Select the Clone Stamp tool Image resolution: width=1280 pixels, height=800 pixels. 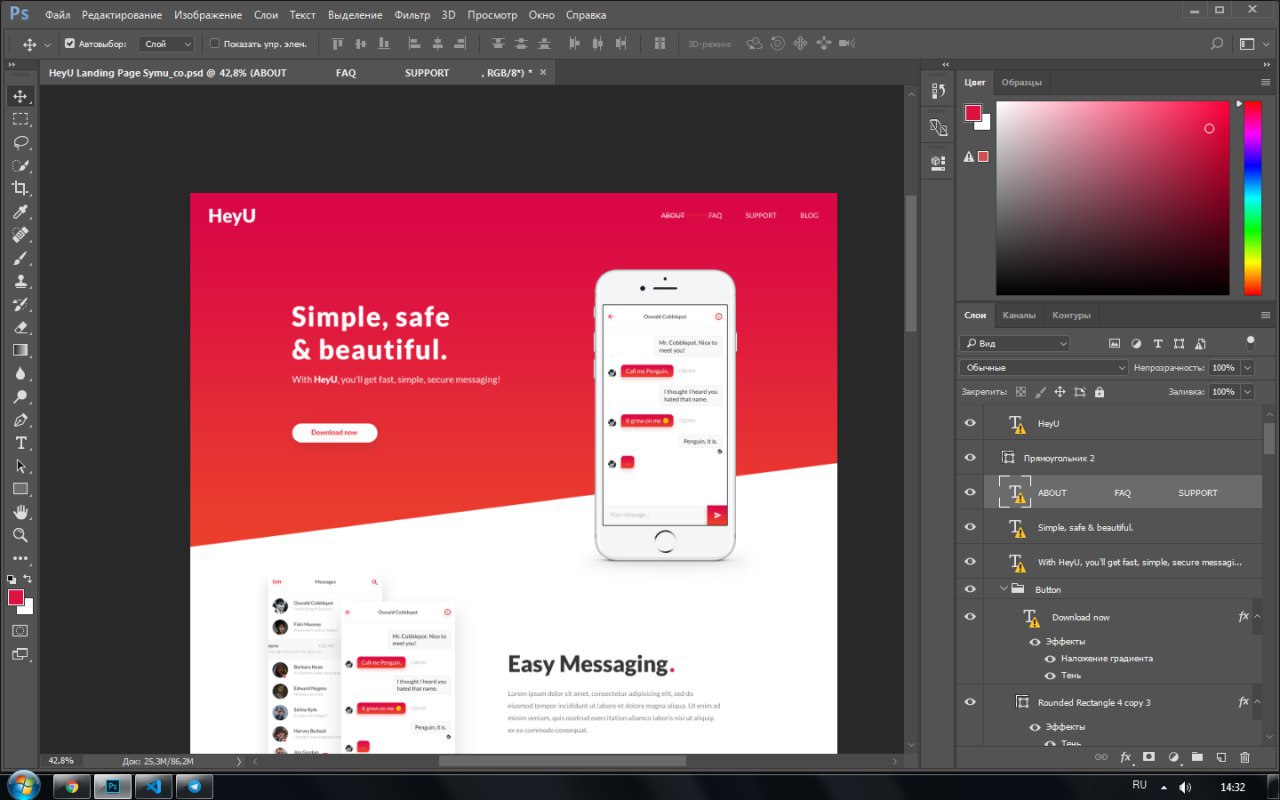coord(20,281)
